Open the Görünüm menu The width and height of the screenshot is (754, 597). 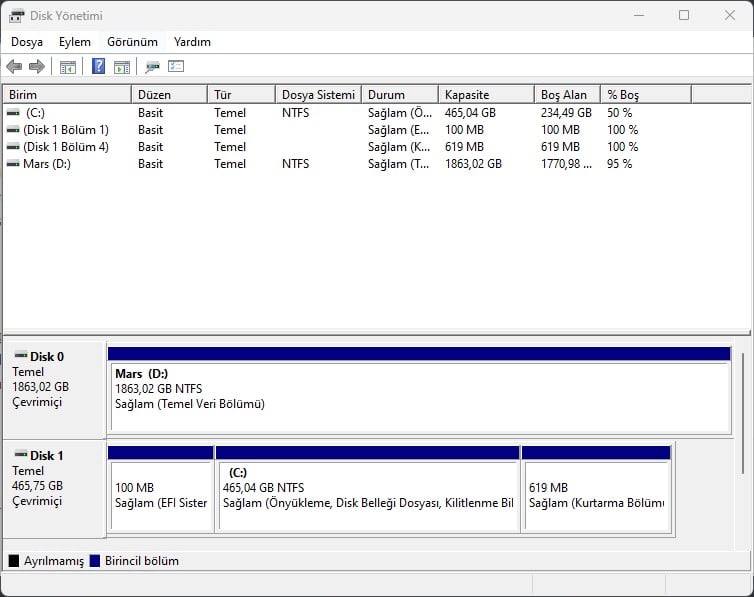[132, 42]
